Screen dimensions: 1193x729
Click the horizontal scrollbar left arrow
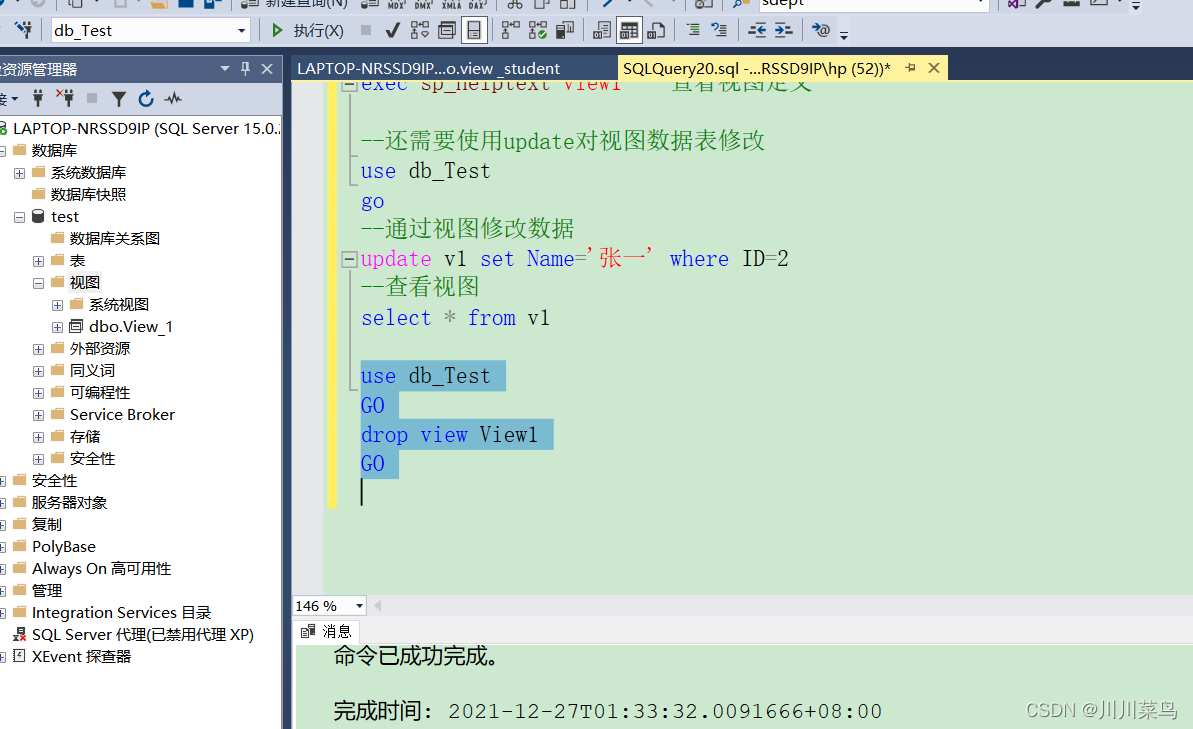point(377,606)
